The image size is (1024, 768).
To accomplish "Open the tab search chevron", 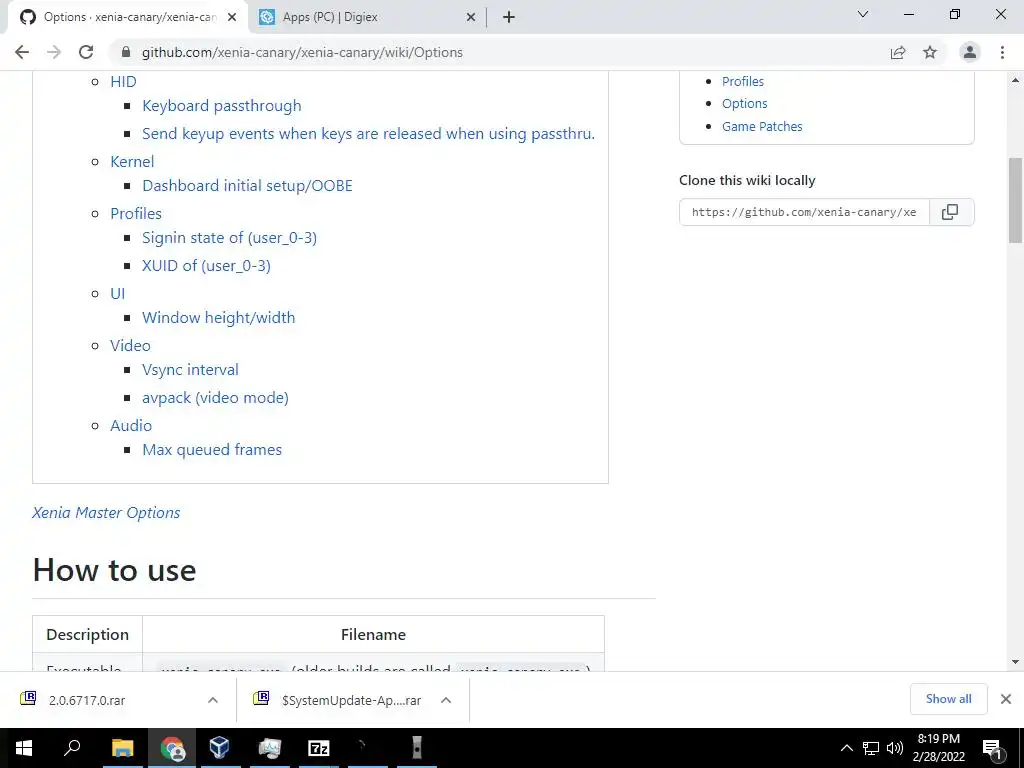I will [x=863, y=14].
